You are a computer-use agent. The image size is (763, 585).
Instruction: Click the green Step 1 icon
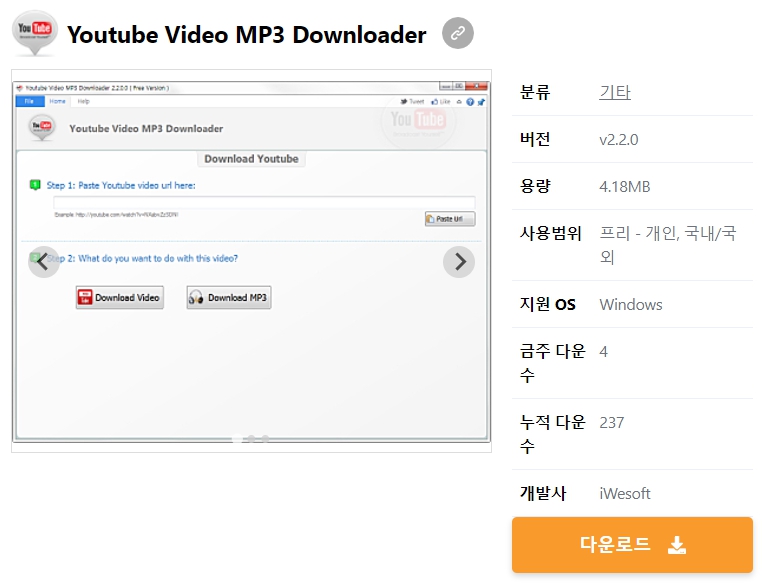(35, 185)
